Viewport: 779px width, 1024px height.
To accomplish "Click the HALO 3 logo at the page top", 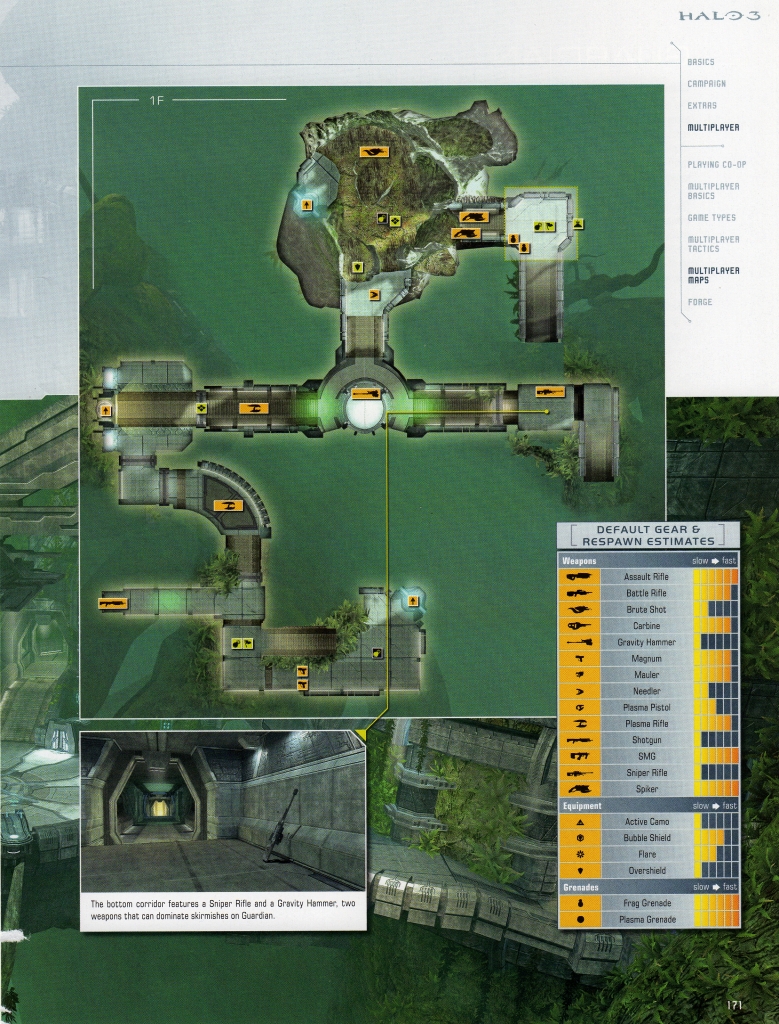I will coord(719,16).
